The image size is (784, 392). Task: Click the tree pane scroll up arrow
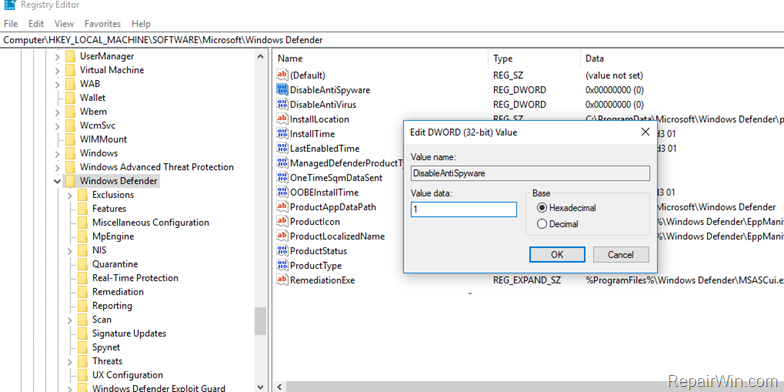(x=260, y=56)
